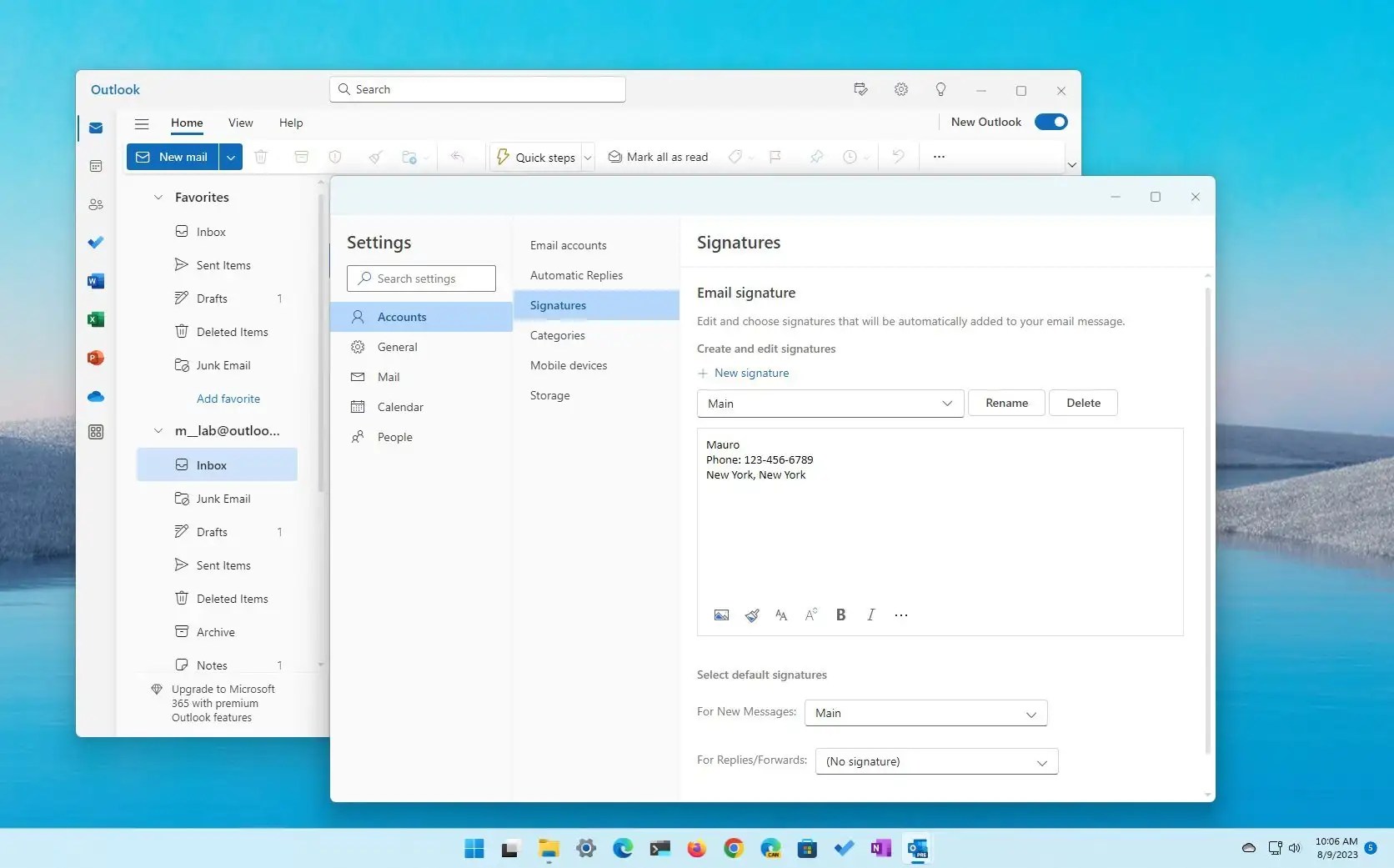Select the People icon in the sidebar

[95, 204]
